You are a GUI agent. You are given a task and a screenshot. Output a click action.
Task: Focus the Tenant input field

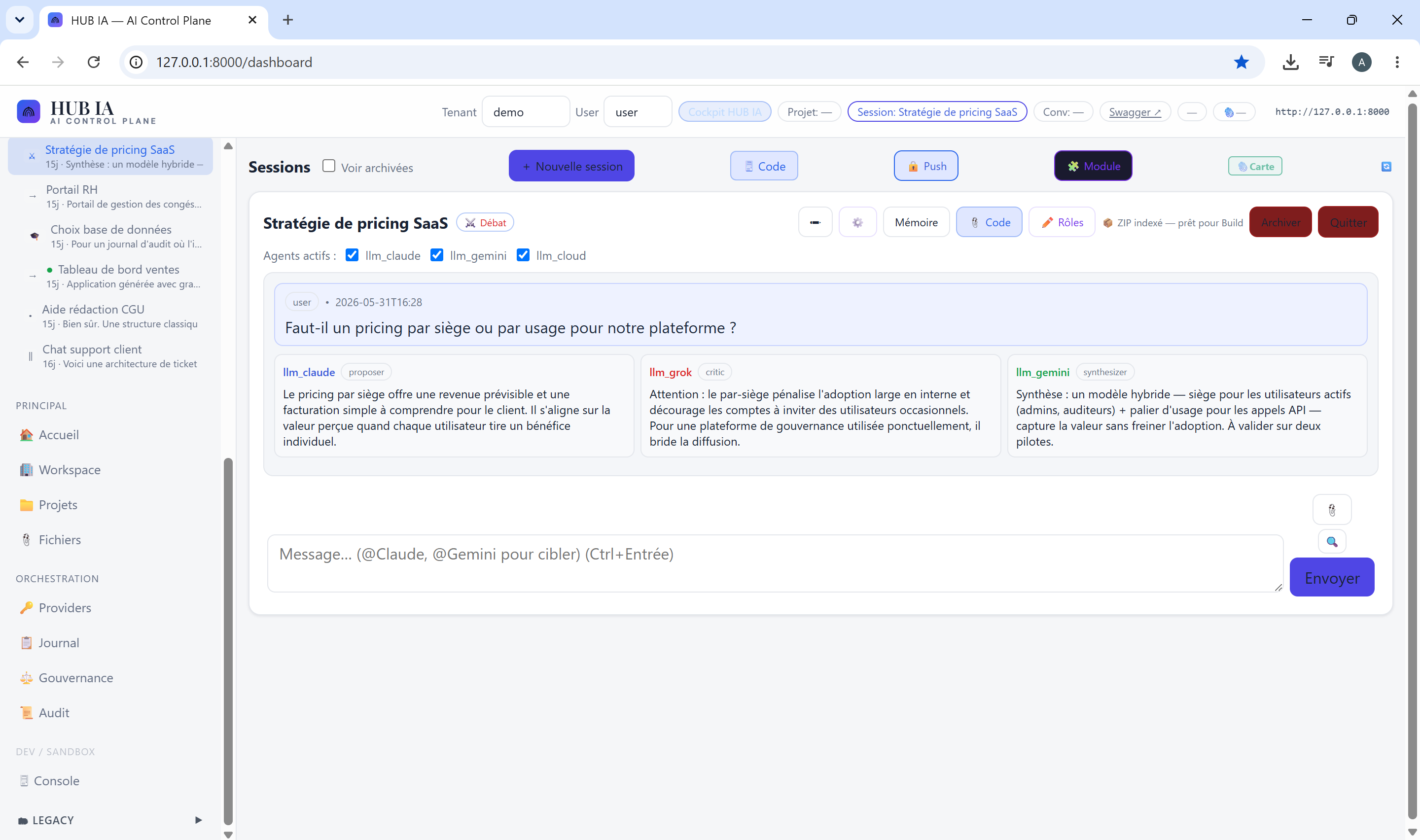tap(526, 112)
